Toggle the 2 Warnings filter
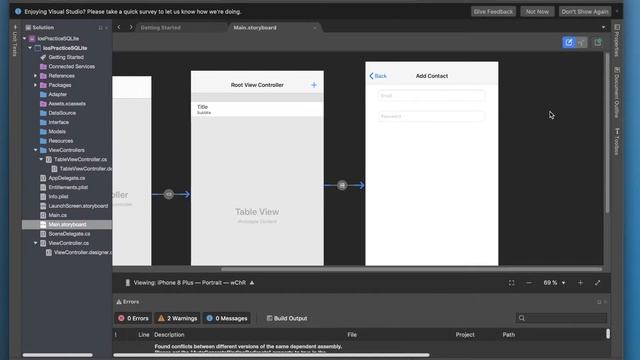Viewport: 640px width, 360px height. (x=178, y=318)
